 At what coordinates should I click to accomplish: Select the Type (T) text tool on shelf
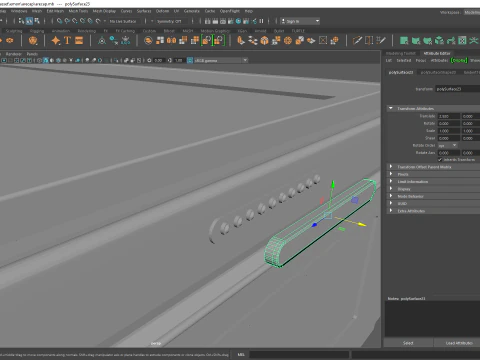[x=67, y=41]
